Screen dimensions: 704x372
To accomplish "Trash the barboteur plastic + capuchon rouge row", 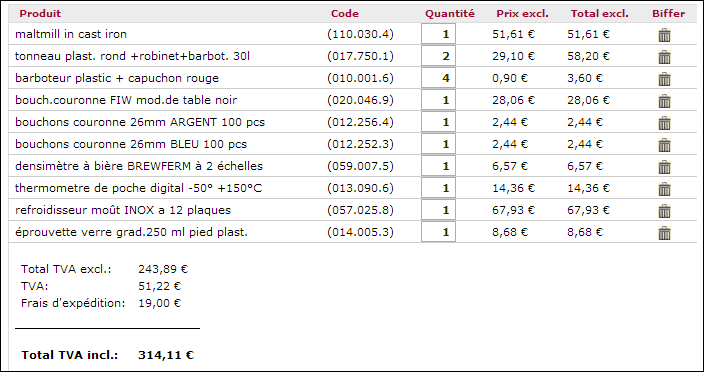I will point(664,79).
